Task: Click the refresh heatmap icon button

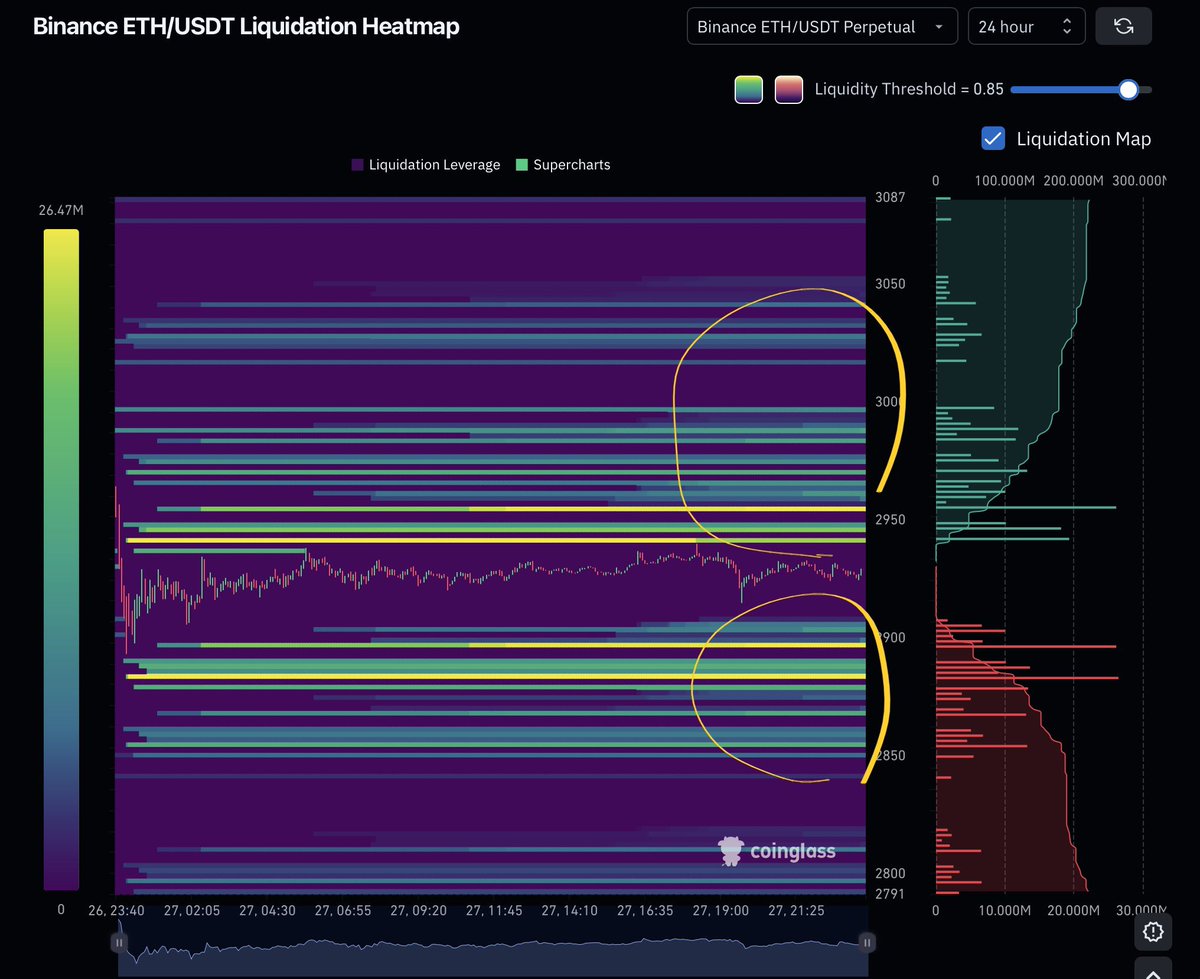Action: (1123, 26)
